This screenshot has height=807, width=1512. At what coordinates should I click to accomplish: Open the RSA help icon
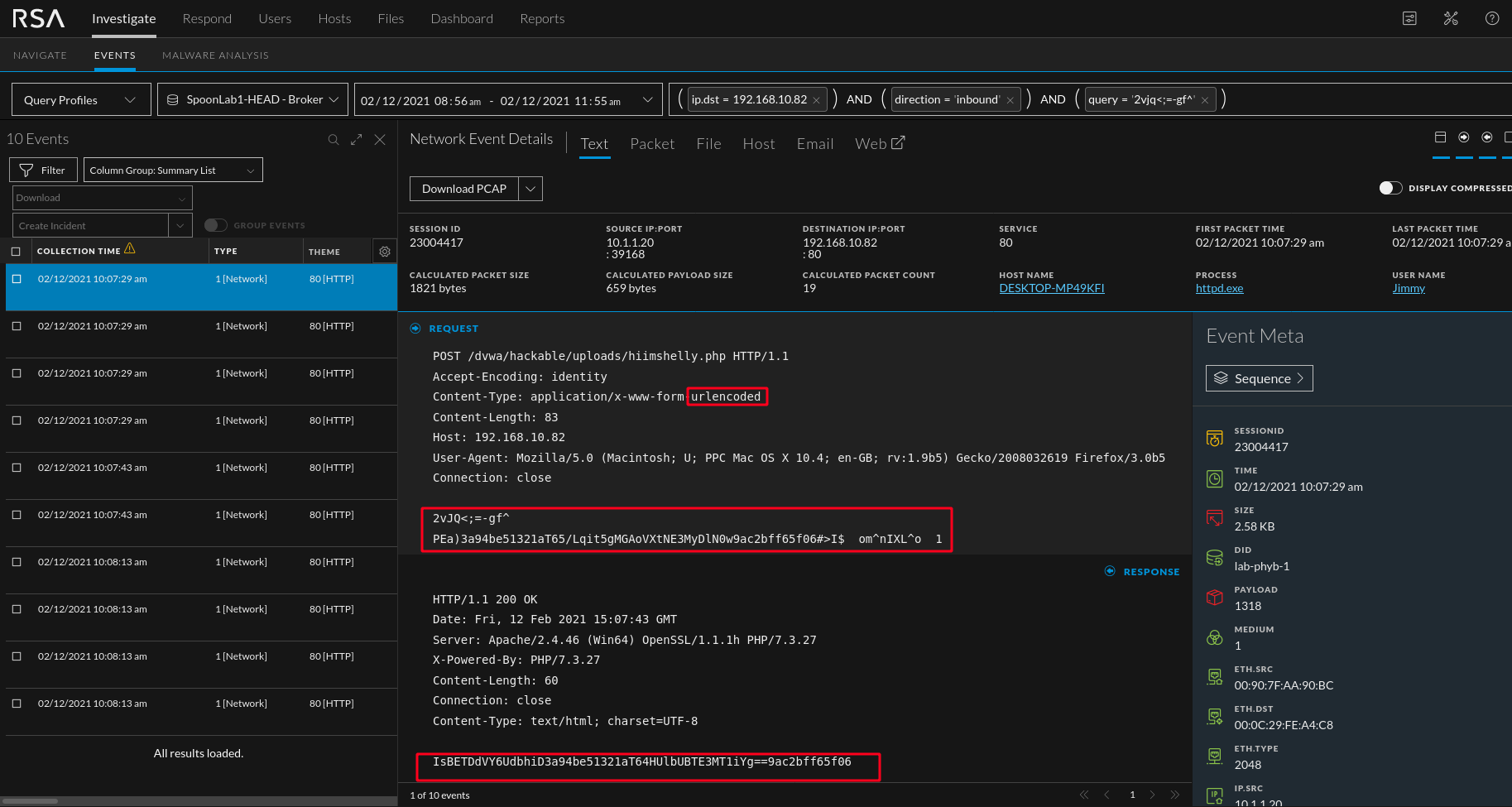click(1492, 18)
